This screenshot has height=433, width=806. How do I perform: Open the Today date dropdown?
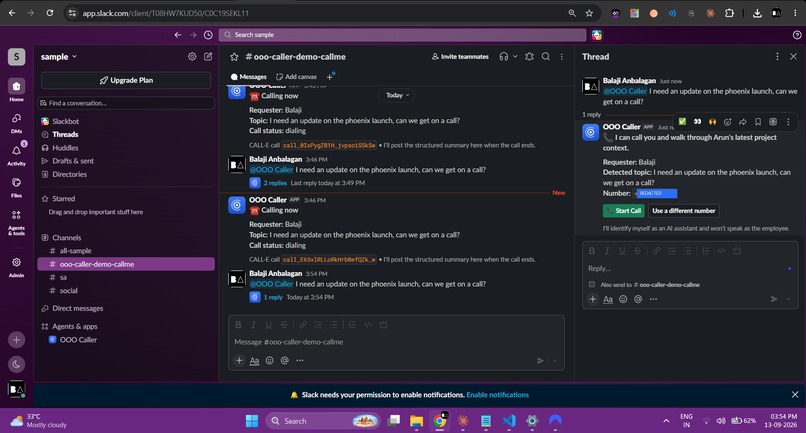pyautogui.click(x=397, y=95)
